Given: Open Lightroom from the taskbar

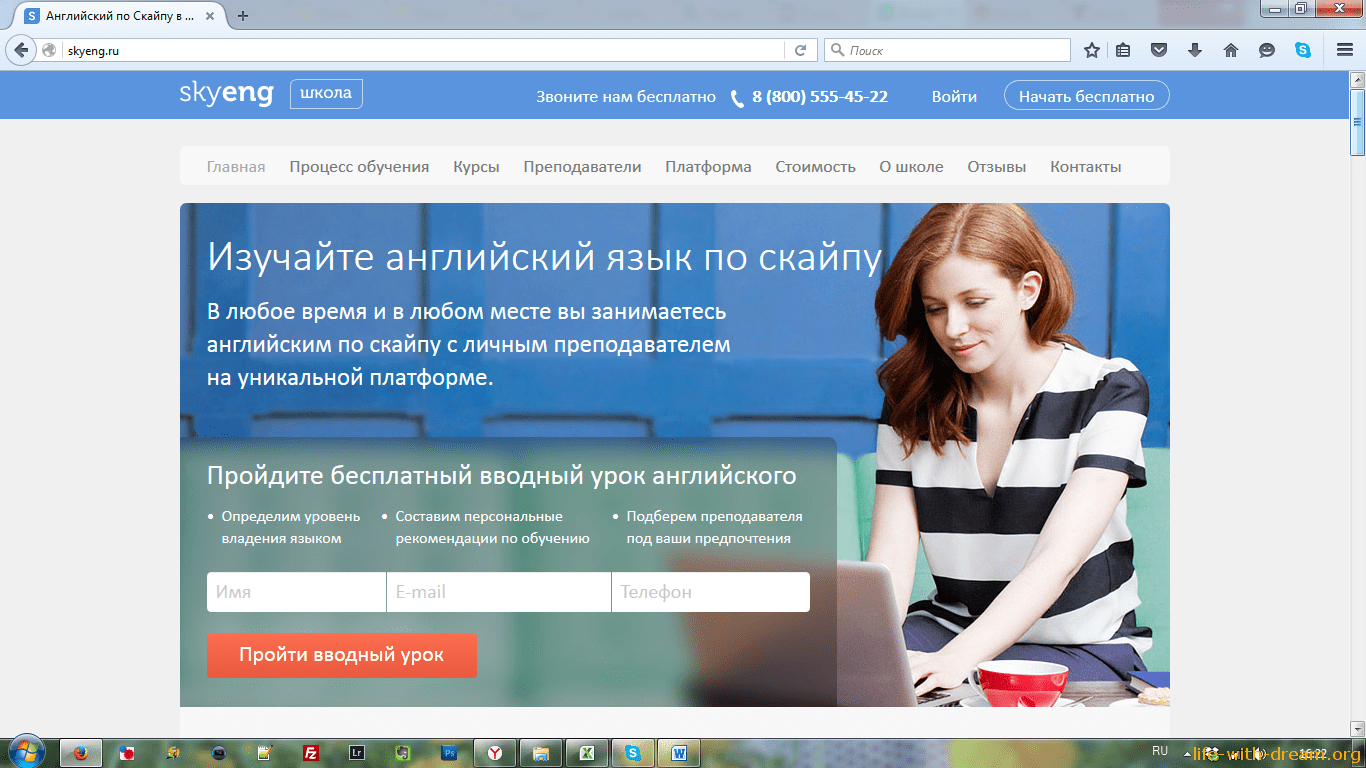Looking at the screenshot, I should (357, 753).
